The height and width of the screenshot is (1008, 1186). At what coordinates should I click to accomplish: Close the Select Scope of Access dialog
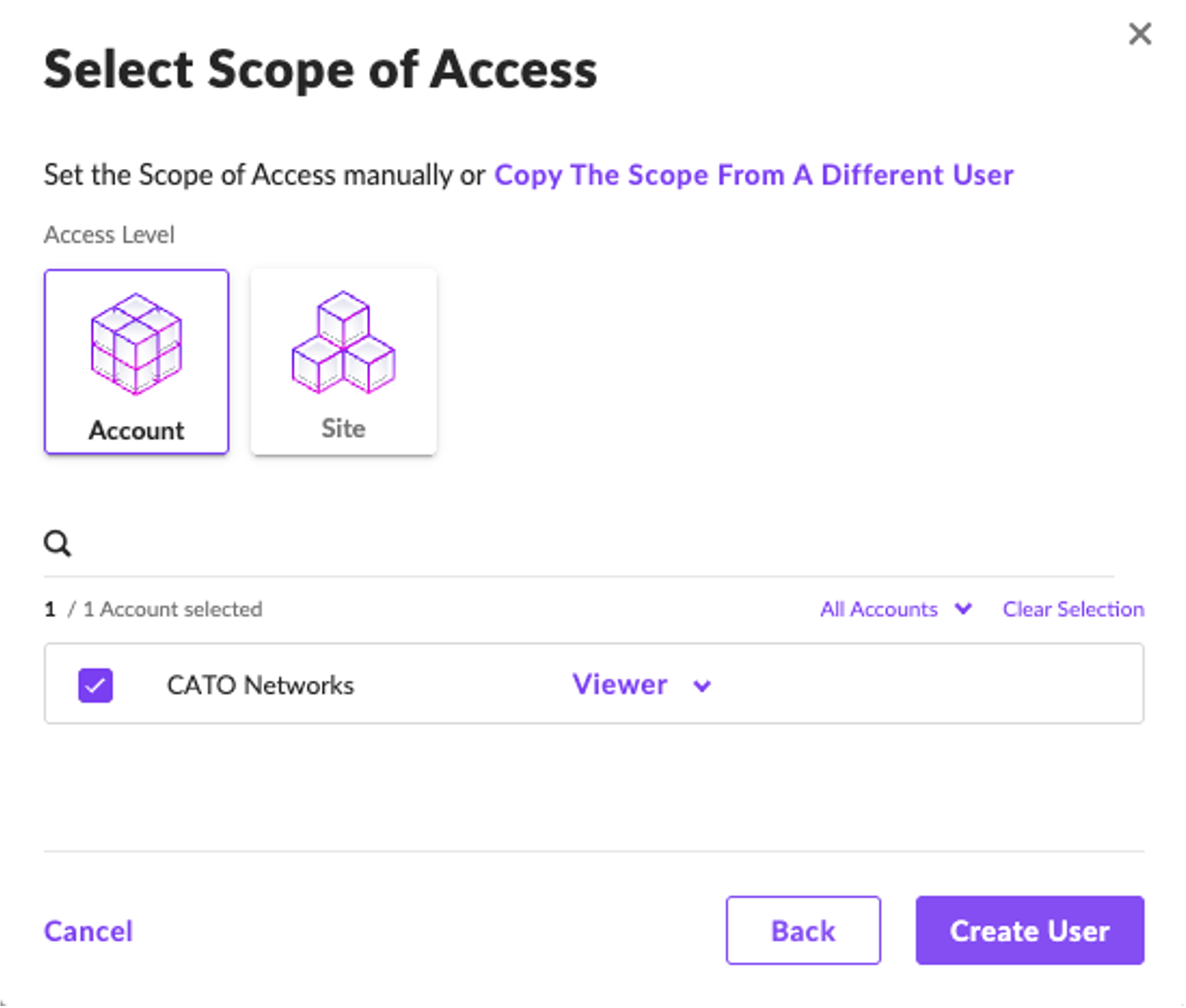(1140, 34)
